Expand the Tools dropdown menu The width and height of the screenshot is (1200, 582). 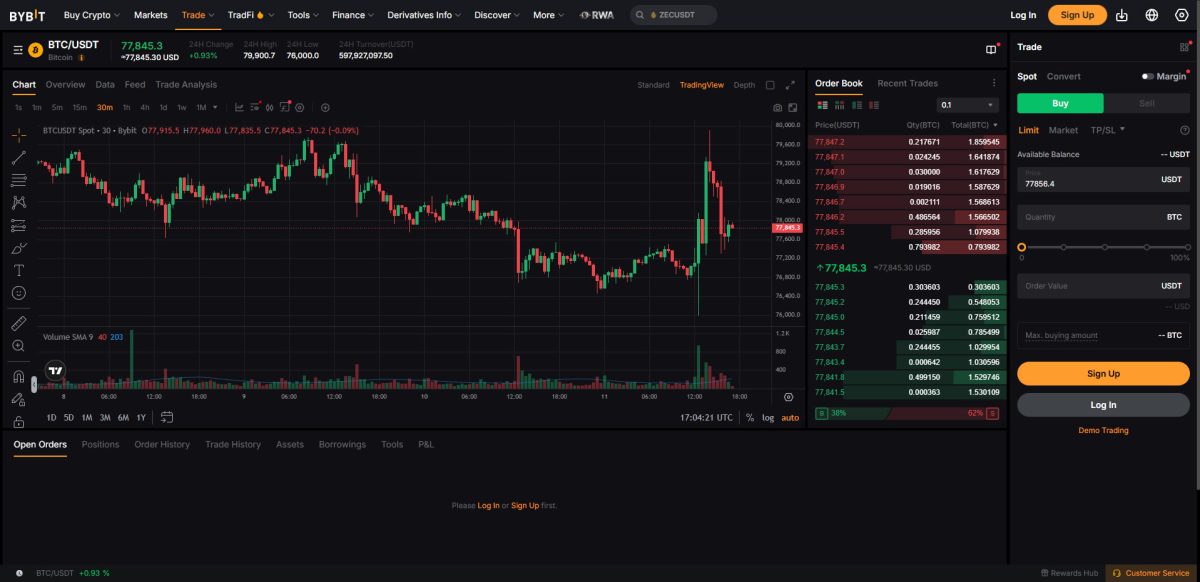click(303, 15)
